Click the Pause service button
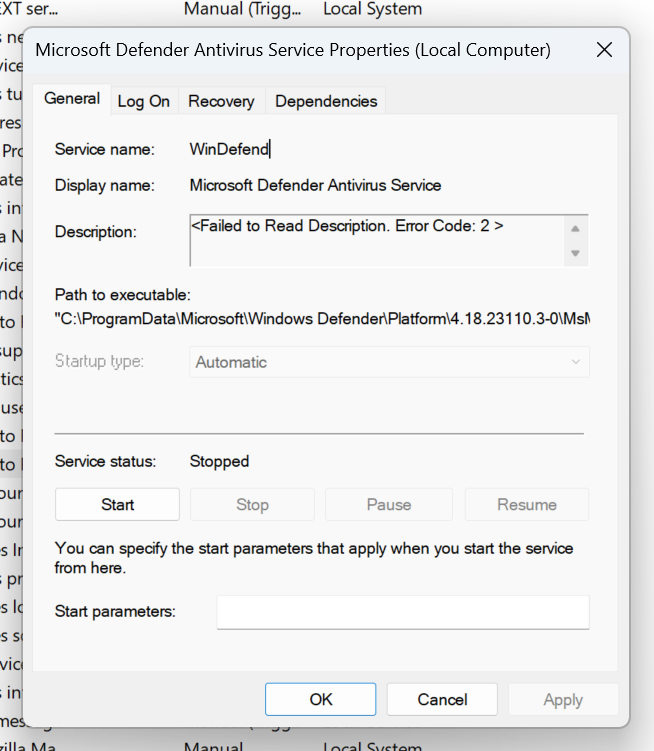The image size is (654, 751). pos(389,505)
